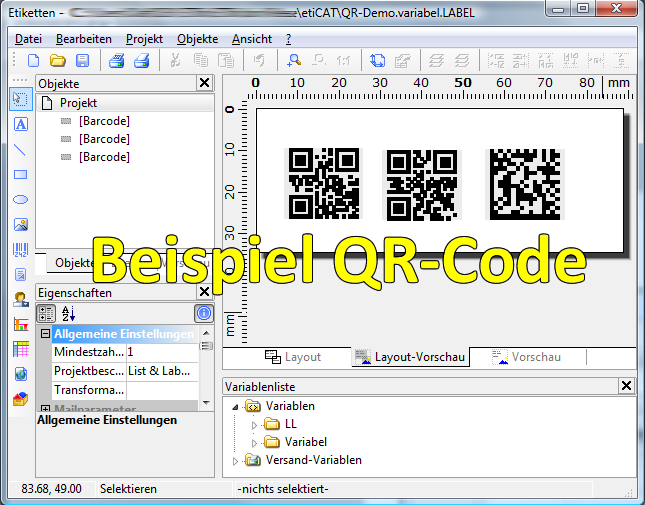Open the Ansicht menu
Image resolution: width=645 pixels, height=505 pixels.
(x=252, y=39)
